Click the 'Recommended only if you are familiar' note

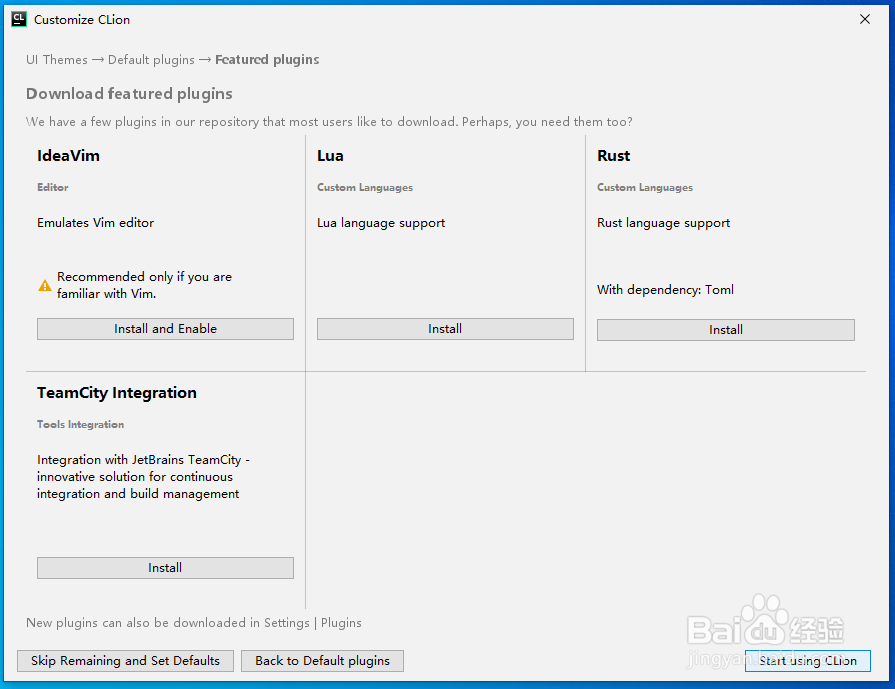click(x=144, y=285)
